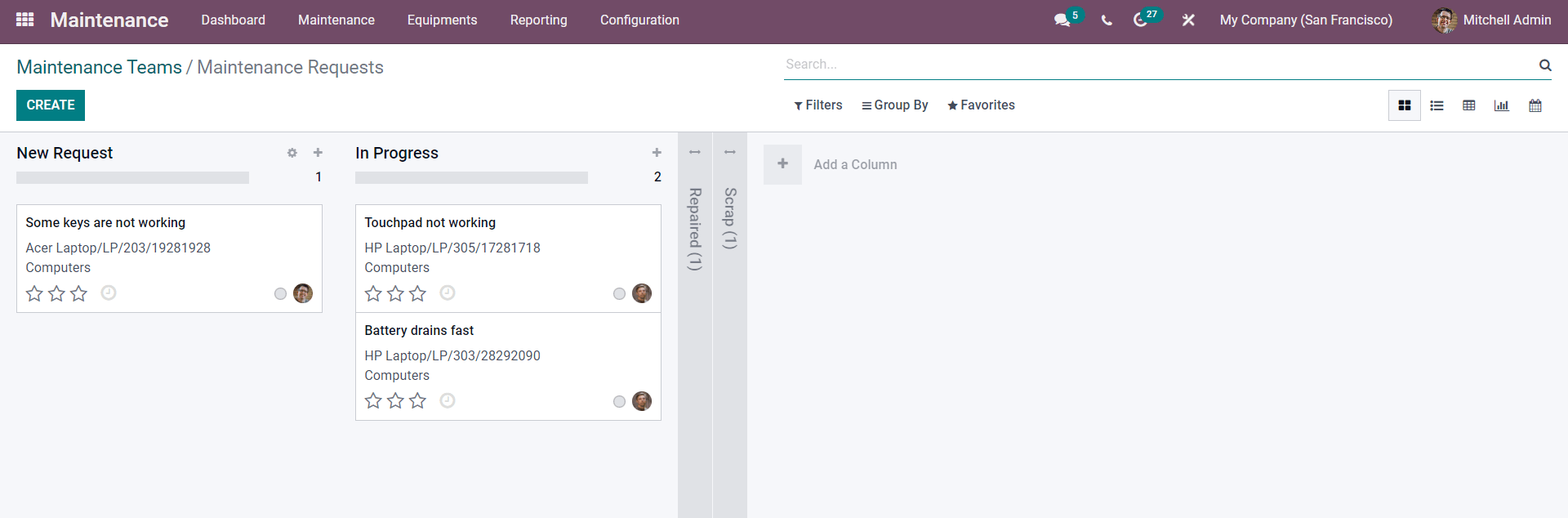Switch to Graph view icon
The width and height of the screenshot is (1568, 518).
(x=1502, y=105)
